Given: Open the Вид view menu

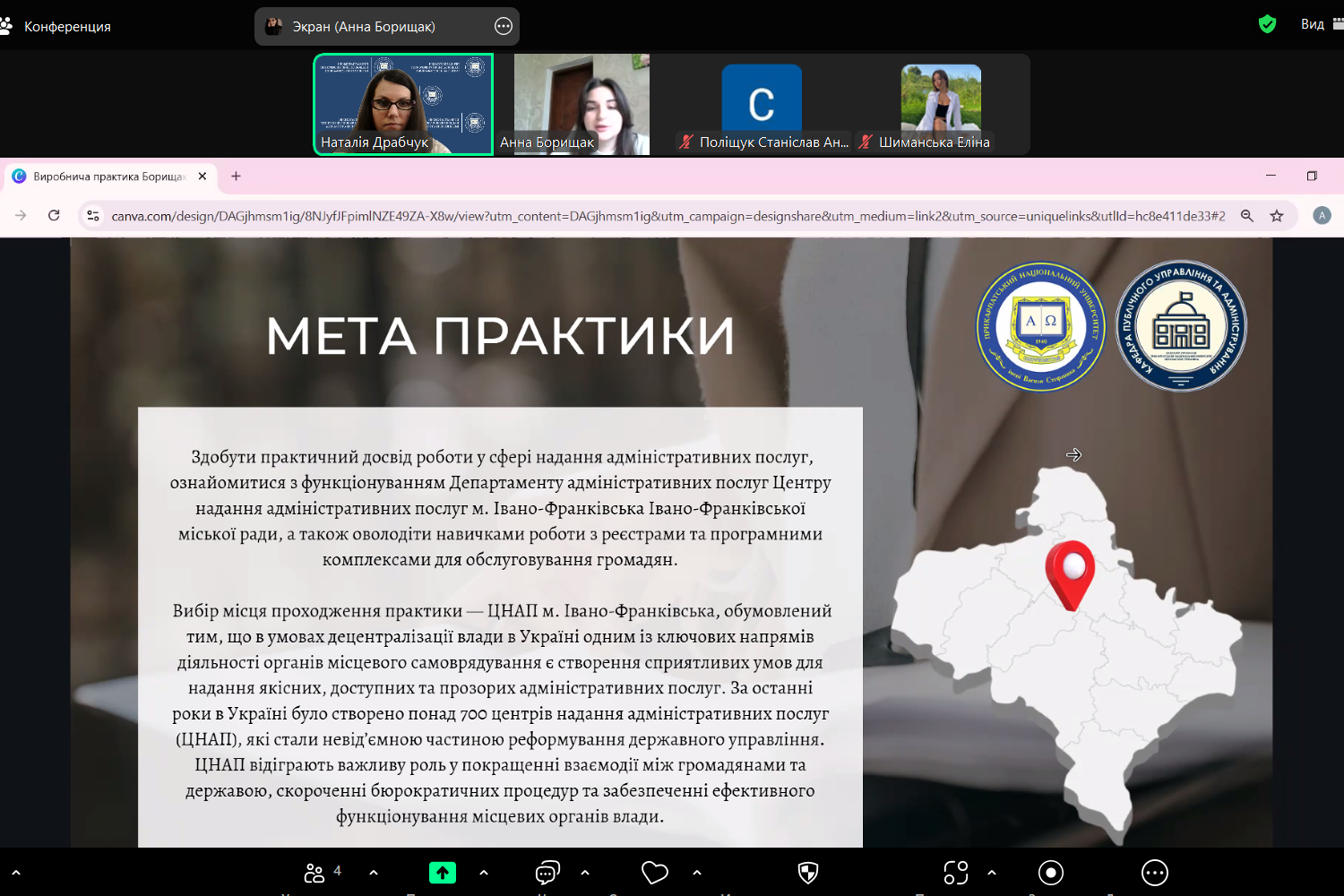Looking at the screenshot, I should point(1313,24).
